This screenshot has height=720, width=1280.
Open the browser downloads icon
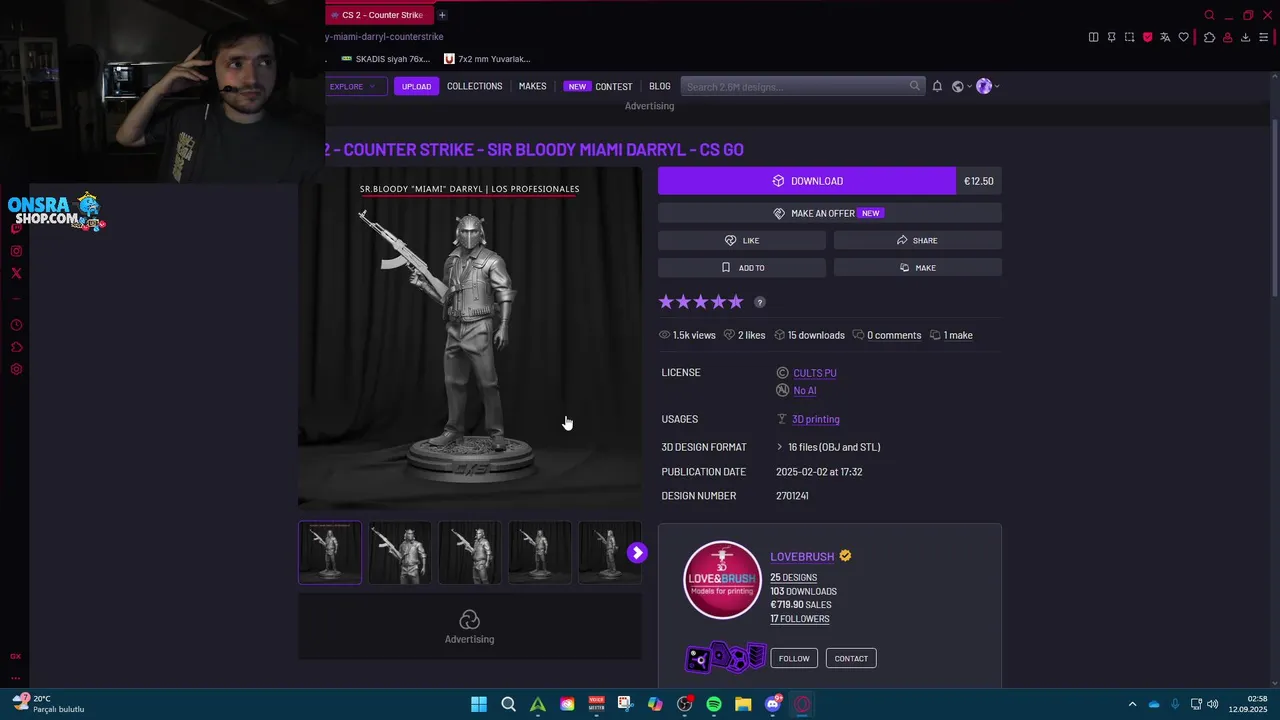(1245, 37)
